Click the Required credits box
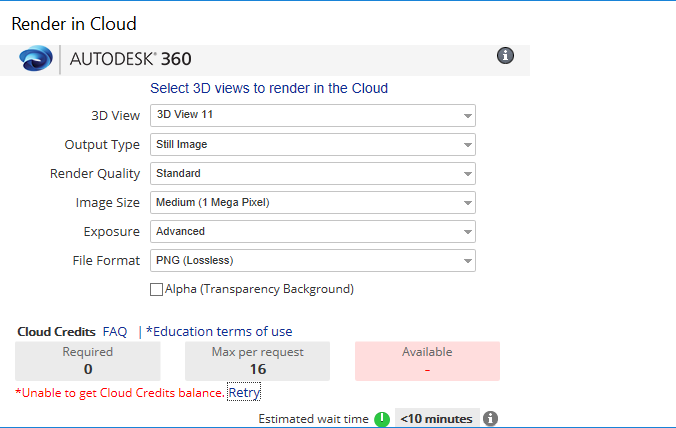This screenshot has height=428, width=676. point(88,361)
